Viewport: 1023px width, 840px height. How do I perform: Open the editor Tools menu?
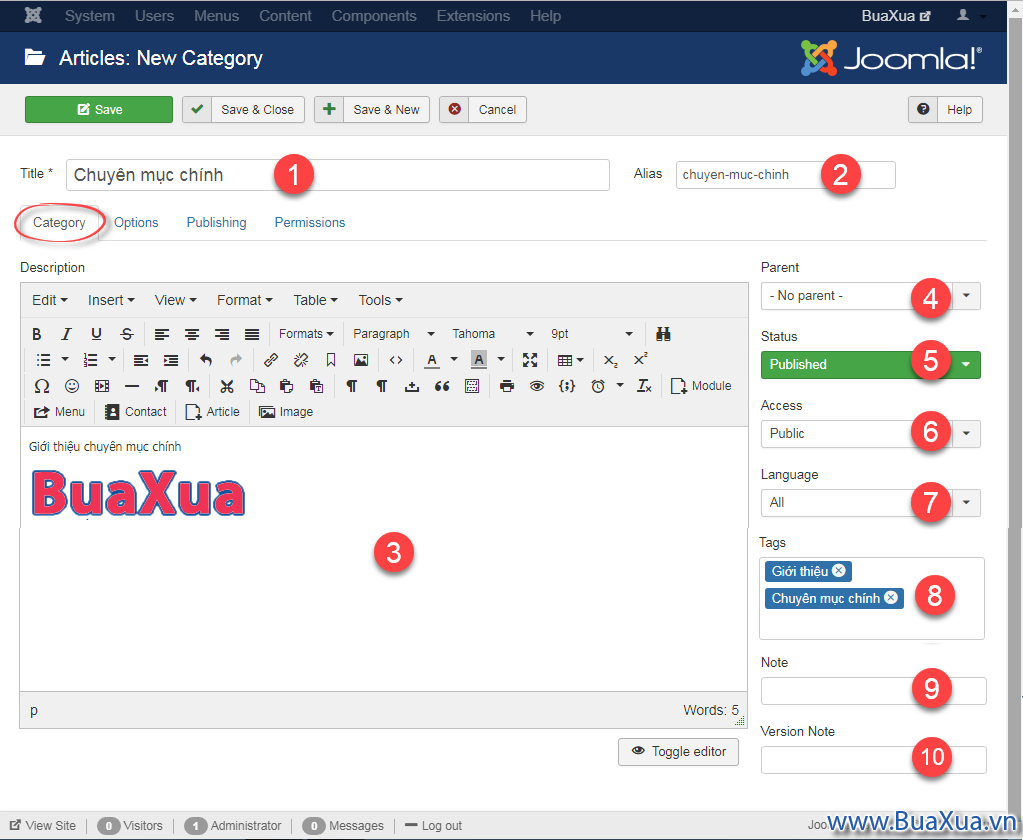click(380, 300)
